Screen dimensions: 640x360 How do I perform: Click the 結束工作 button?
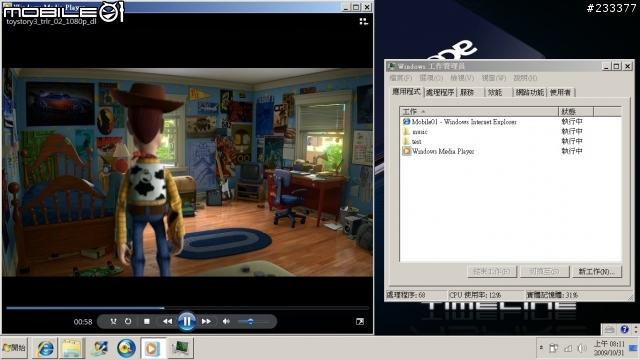tap(492, 271)
